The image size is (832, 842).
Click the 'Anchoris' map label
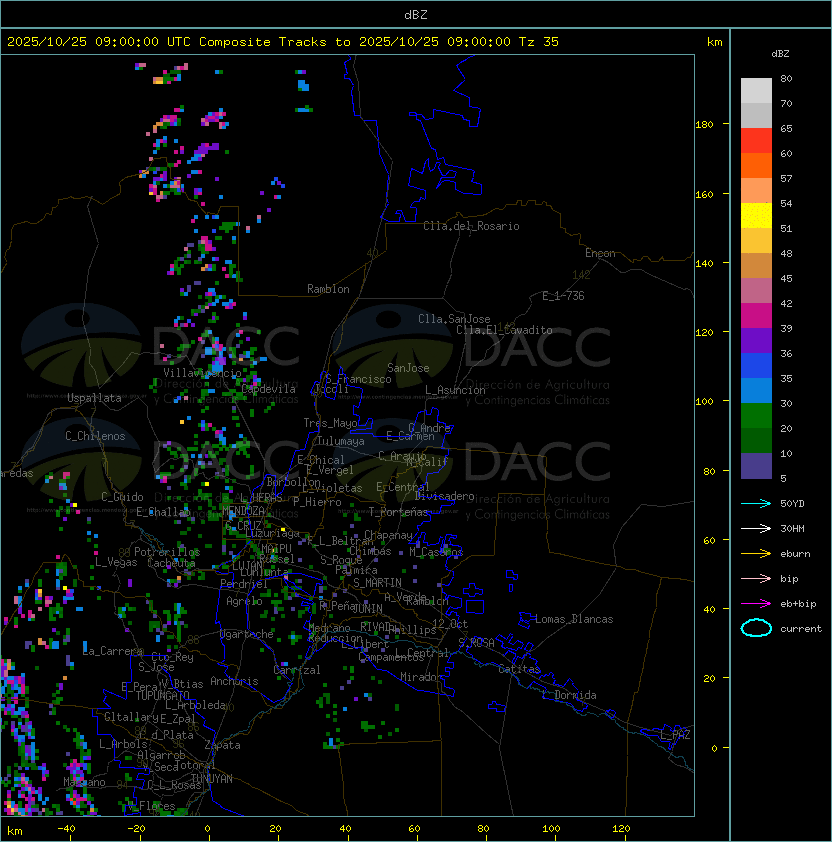click(x=234, y=681)
